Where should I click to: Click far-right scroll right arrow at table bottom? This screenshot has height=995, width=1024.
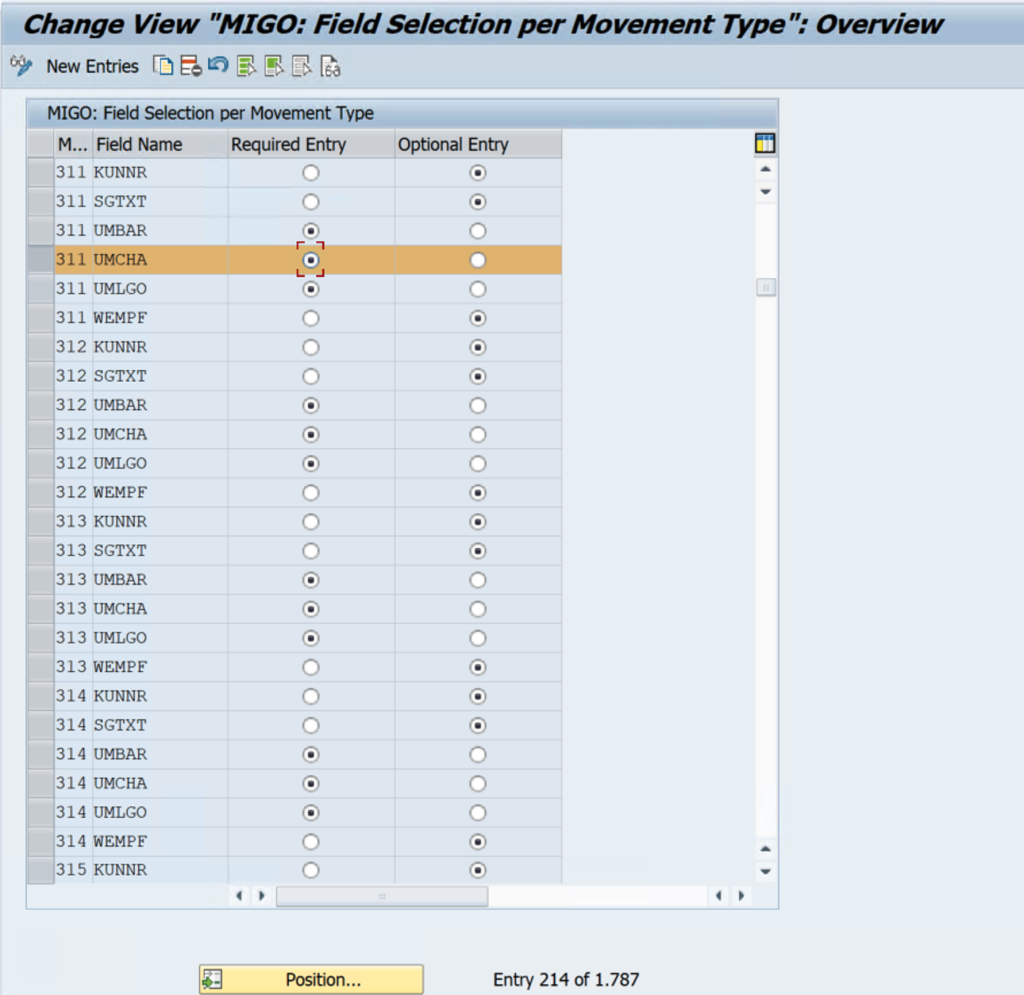(x=741, y=896)
